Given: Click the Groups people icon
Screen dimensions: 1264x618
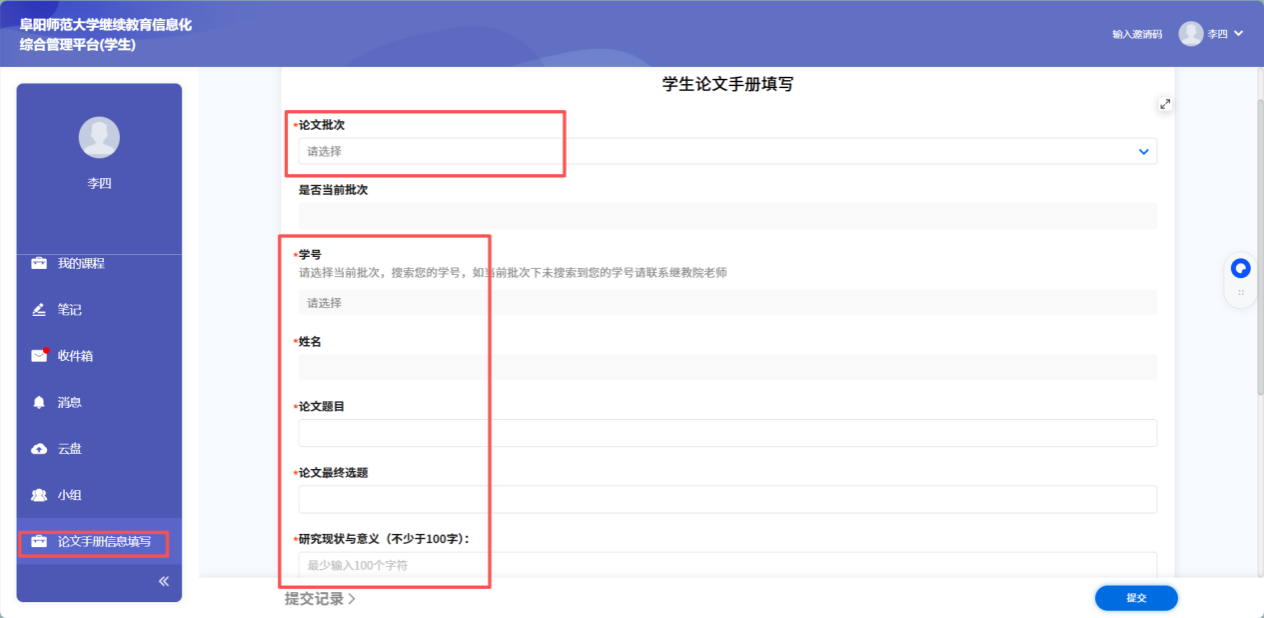Looking at the screenshot, I should (39, 495).
